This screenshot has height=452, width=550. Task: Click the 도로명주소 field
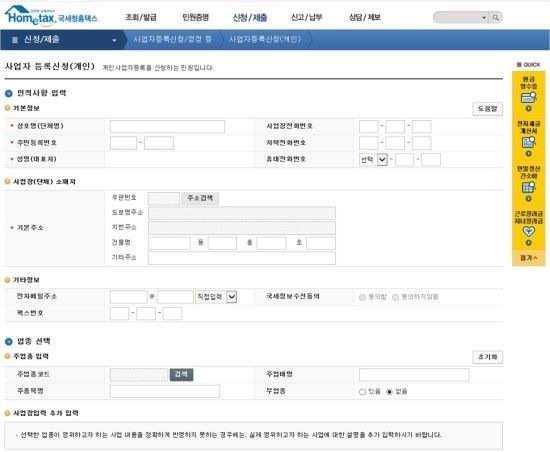(242, 213)
